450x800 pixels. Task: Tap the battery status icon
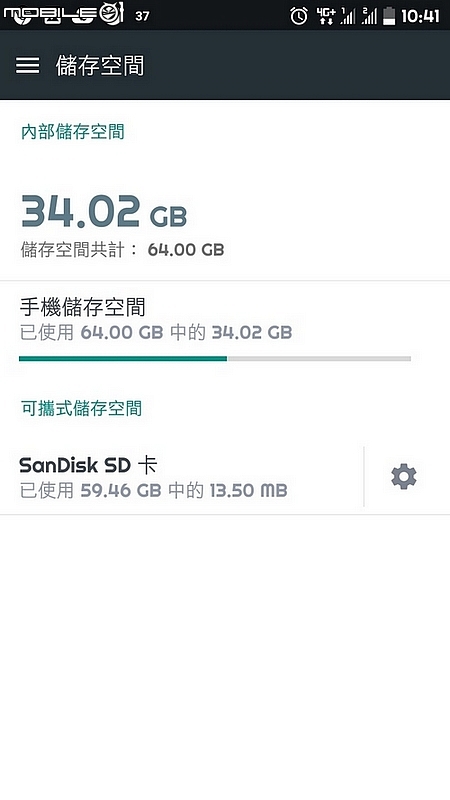click(x=389, y=16)
